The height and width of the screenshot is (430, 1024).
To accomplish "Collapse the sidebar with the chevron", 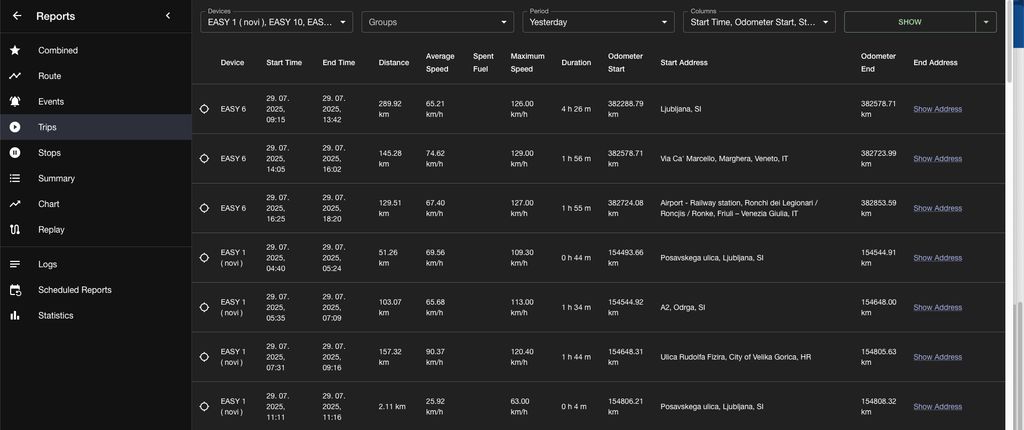I will tap(168, 16).
